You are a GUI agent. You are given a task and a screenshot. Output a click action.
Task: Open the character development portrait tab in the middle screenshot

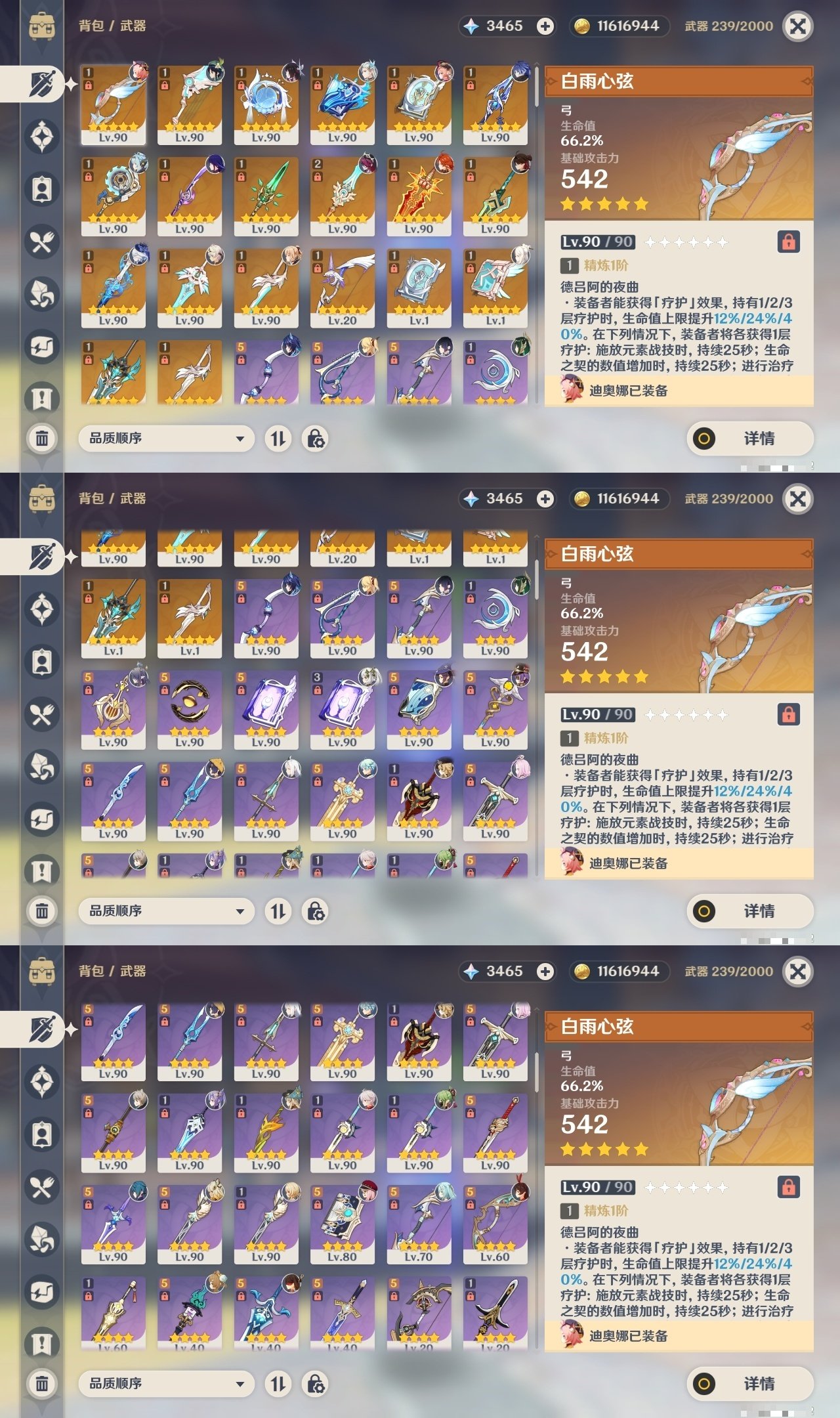42,662
